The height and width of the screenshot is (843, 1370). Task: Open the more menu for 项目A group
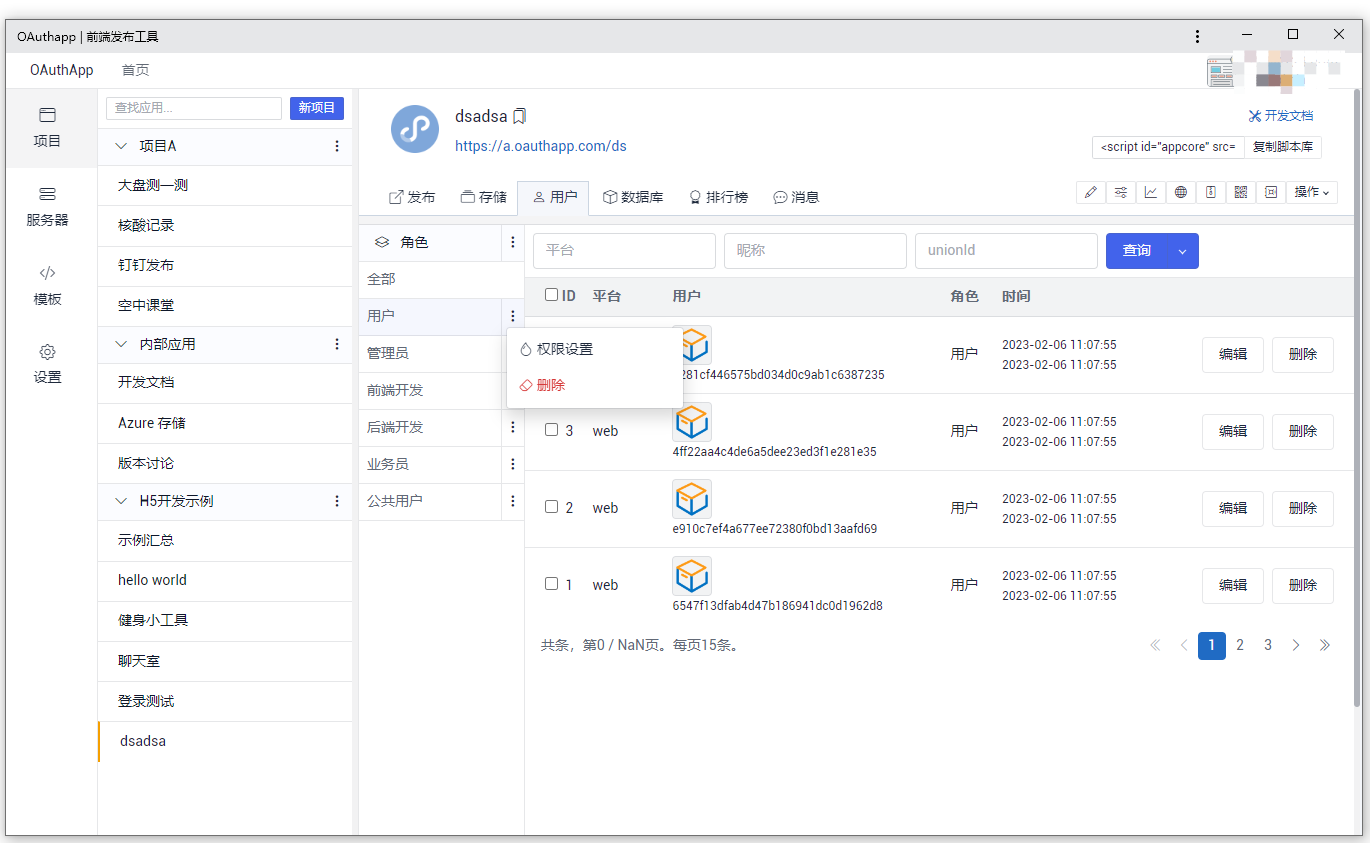click(337, 146)
